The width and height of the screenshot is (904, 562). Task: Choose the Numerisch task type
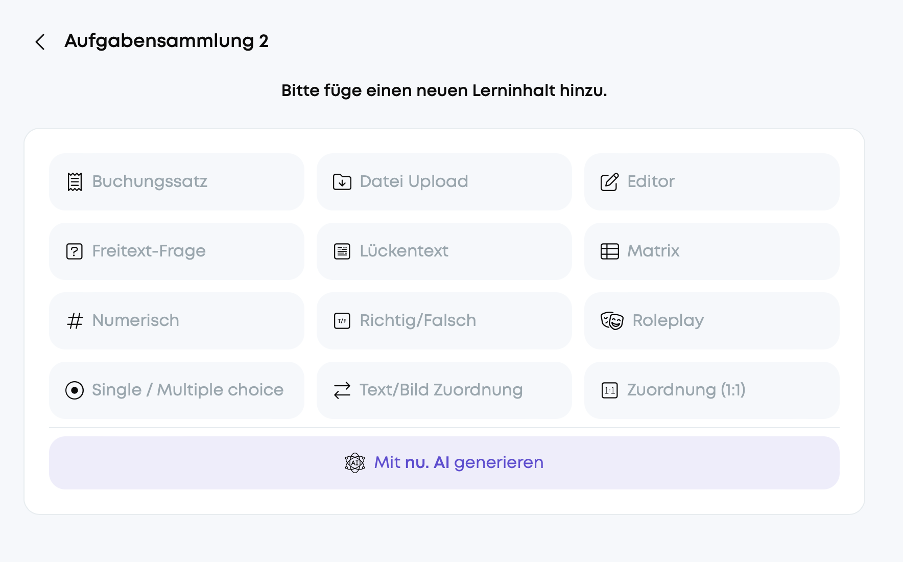pyautogui.click(x=176, y=320)
